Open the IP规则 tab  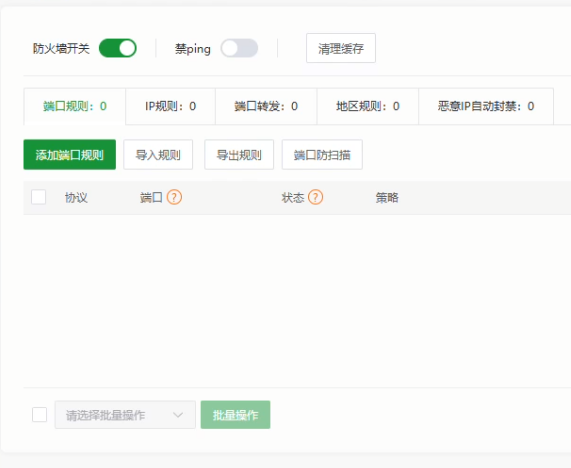170,106
